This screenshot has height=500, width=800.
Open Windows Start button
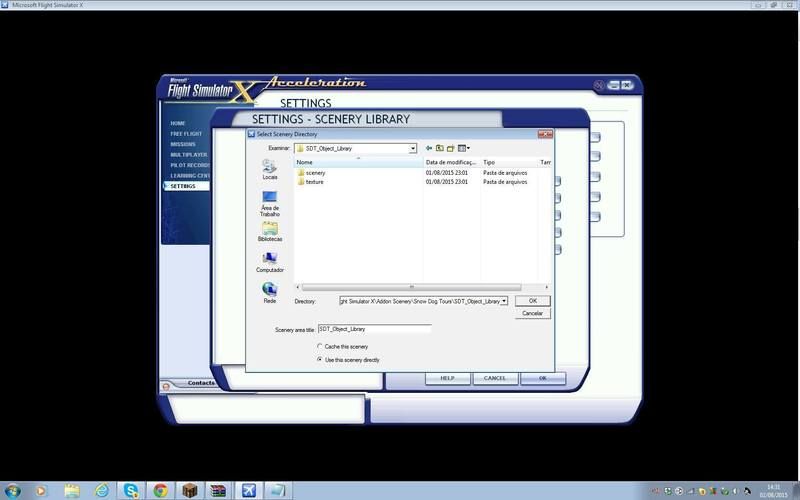click(x=12, y=491)
